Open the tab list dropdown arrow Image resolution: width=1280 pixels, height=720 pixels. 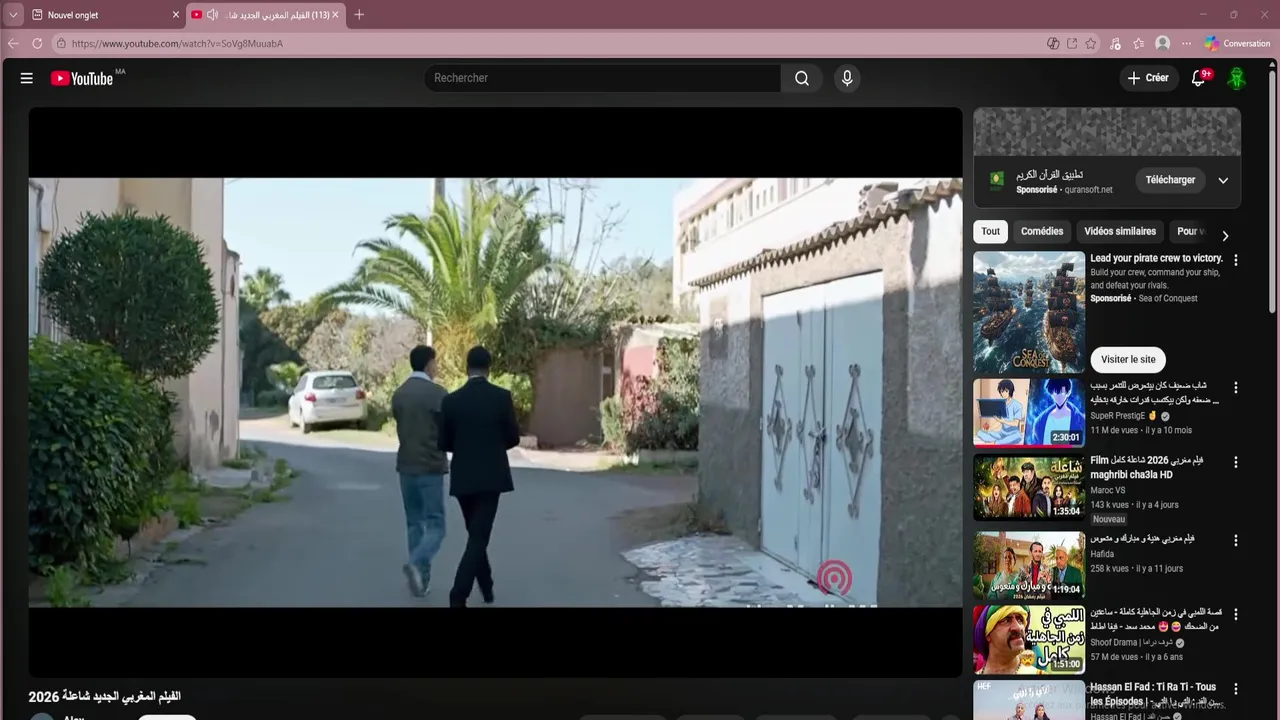pos(13,15)
